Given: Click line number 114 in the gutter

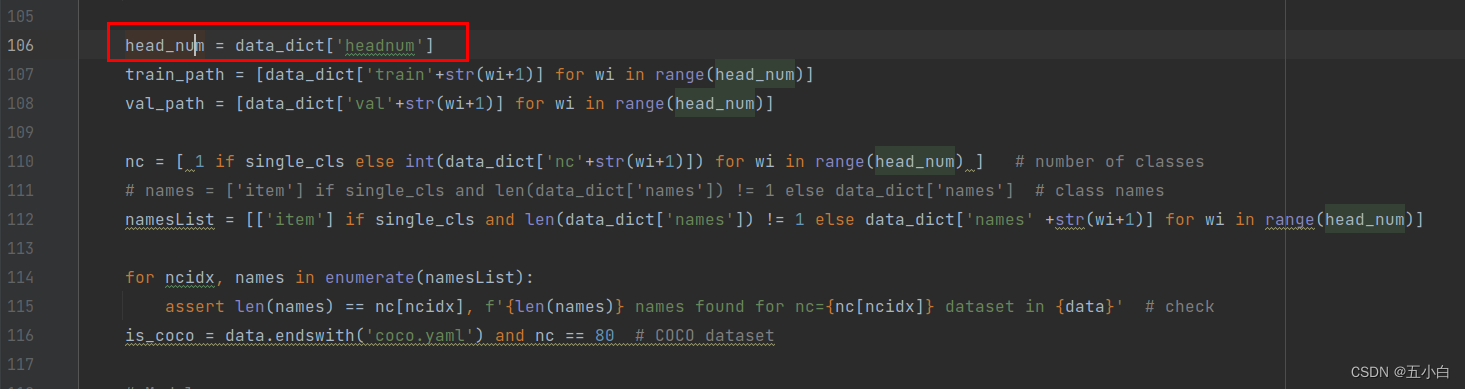Looking at the screenshot, I should pyautogui.click(x=20, y=277).
